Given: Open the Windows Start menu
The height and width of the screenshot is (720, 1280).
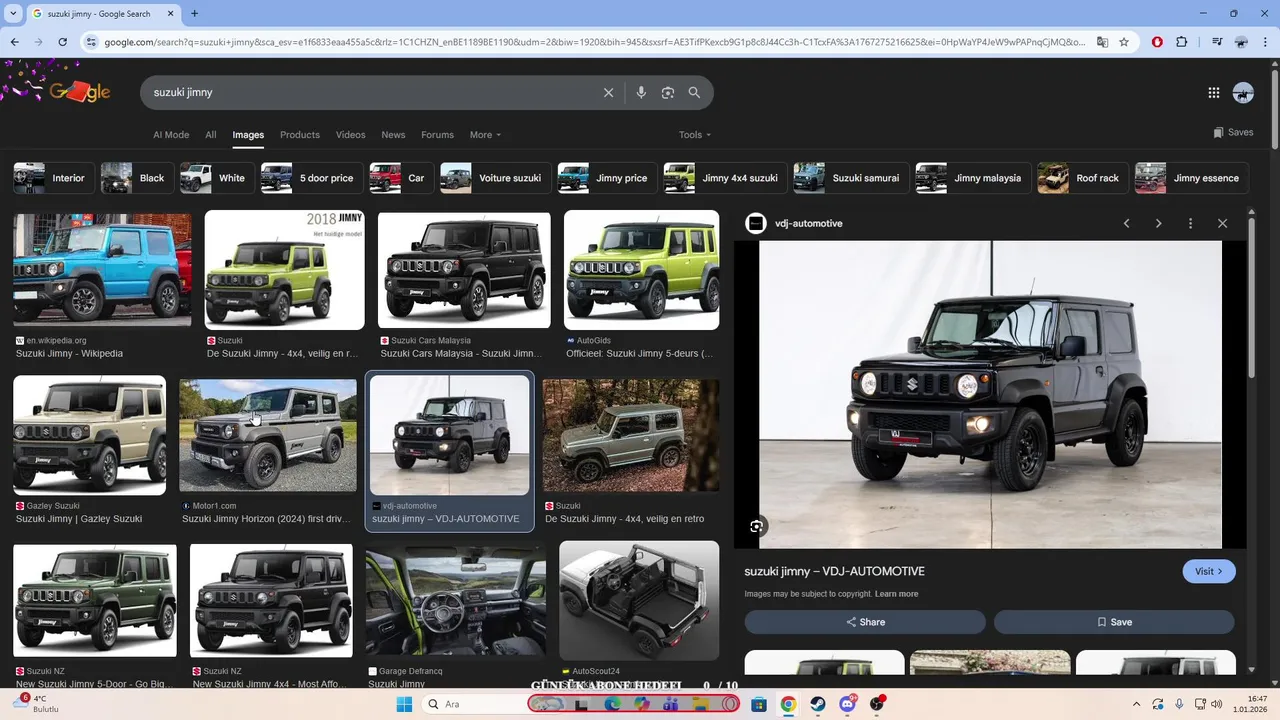Looking at the screenshot, I should tap(404, 704).
